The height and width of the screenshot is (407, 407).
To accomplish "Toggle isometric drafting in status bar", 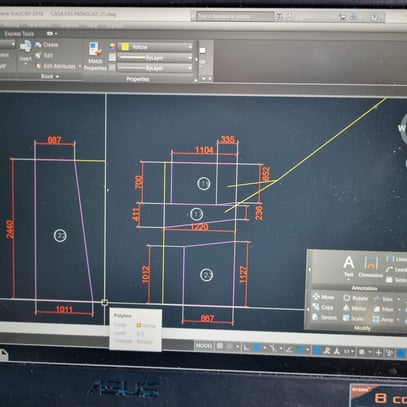I will click(x=273, y=349).
